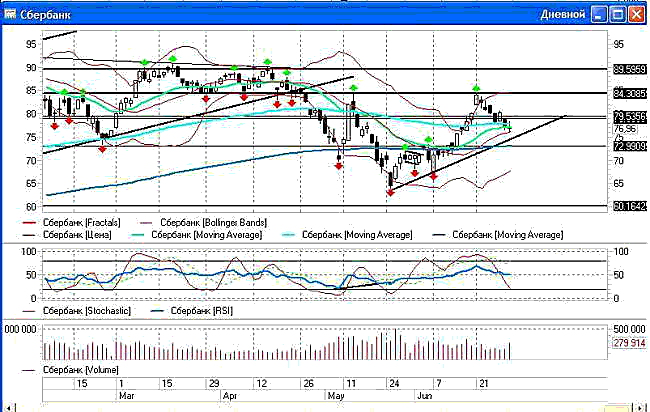Click the scroll left arrow at bottom

tap(9, 408)
